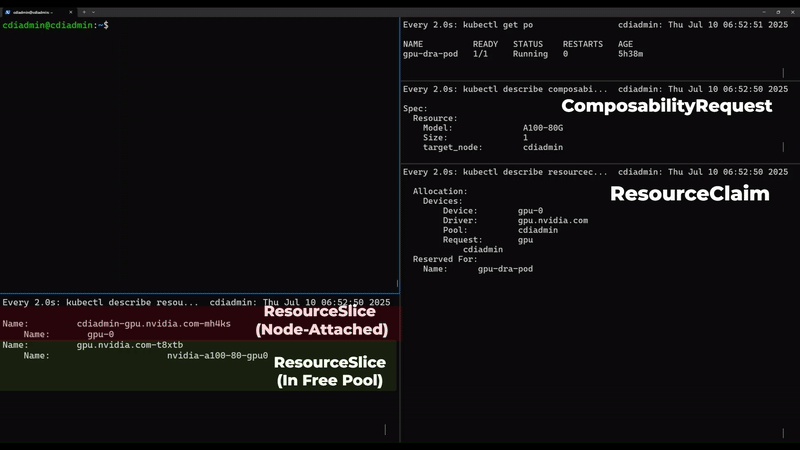Click the ResourceSlice (In Free Pool) label
This screenshot has height=450, width=800.
tap(329, 371)
